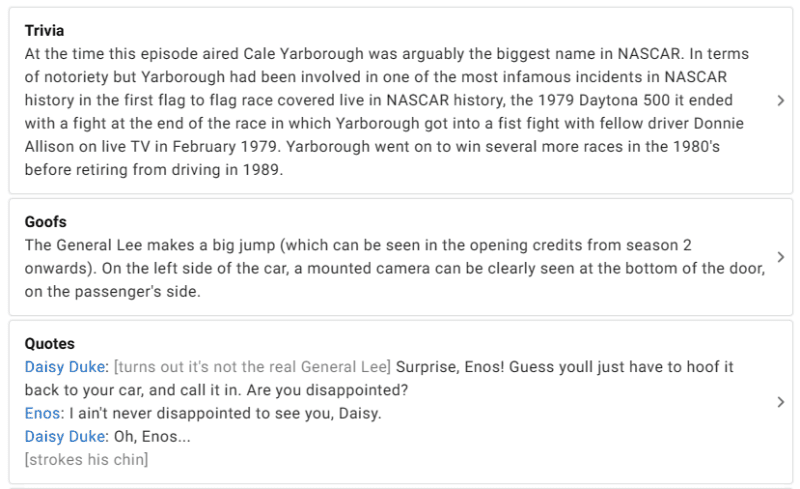Click the second Daisy Duke link before "Oh, Enos..."
Viewport: 800px width, 489px height.
pos(65,436)
